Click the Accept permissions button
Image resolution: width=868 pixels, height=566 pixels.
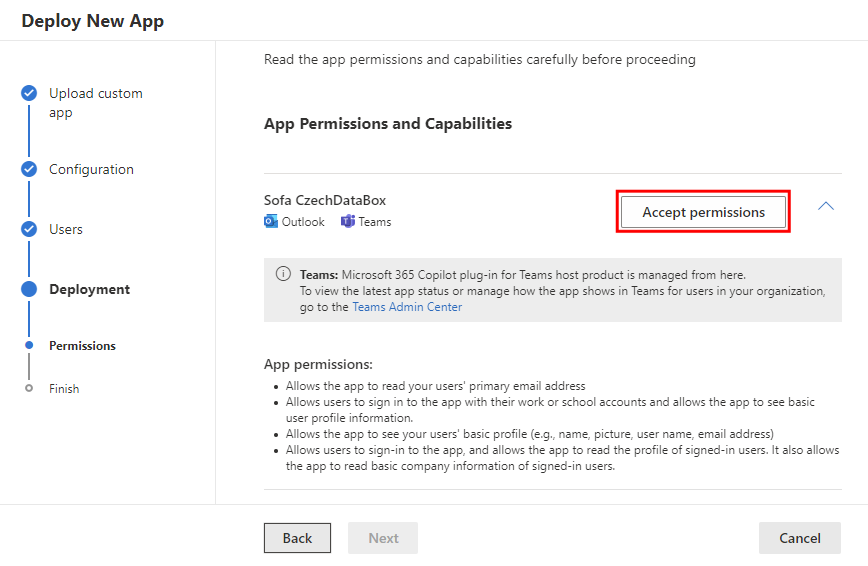pyautogui.click(x=703, y=212)
